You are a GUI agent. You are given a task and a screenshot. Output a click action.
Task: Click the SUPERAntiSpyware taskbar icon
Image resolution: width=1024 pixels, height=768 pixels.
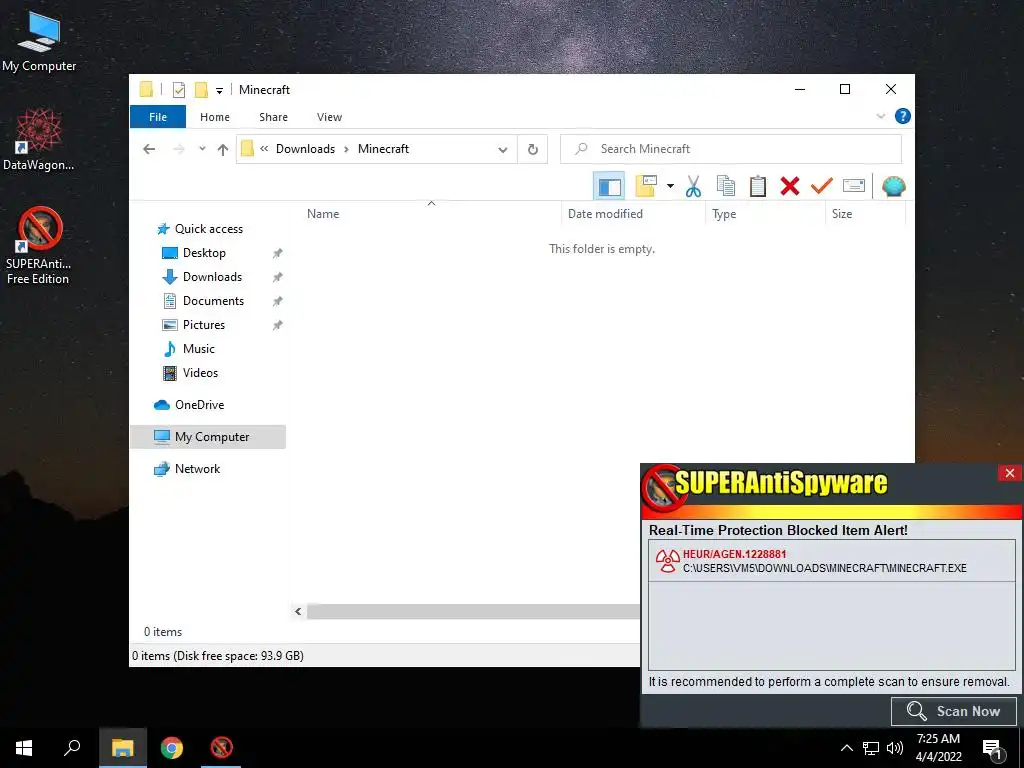(x=221, y=748)
